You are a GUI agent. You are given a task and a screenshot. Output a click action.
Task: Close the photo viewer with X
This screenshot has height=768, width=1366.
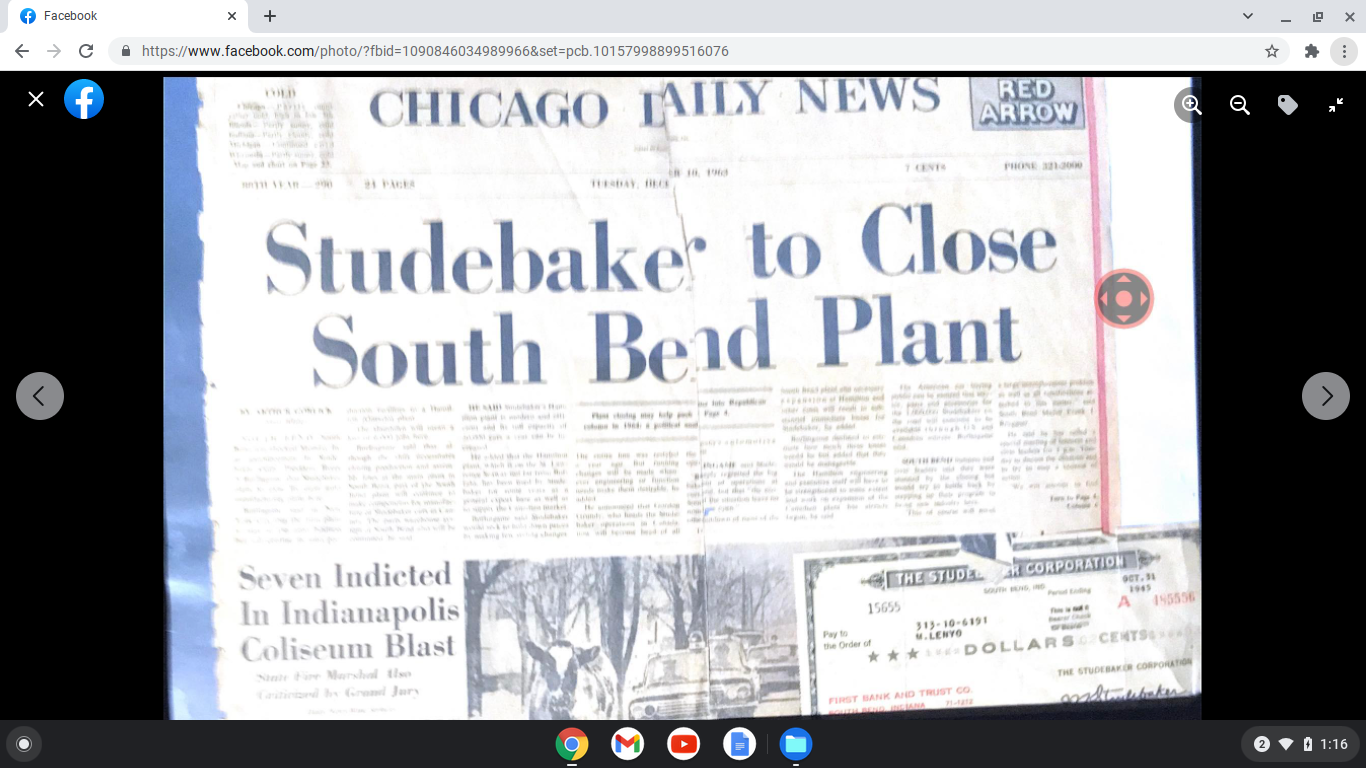(x=36, y=99)
